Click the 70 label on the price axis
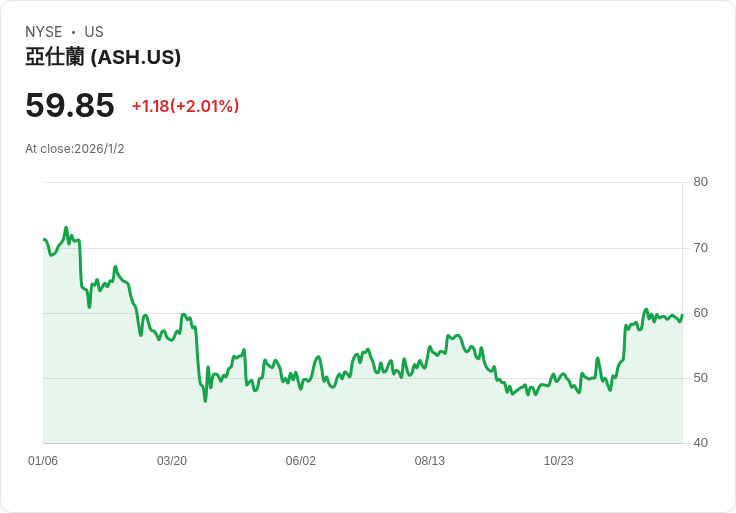The height and width of the screenshot is (513, 736). [x=701, y=247]
